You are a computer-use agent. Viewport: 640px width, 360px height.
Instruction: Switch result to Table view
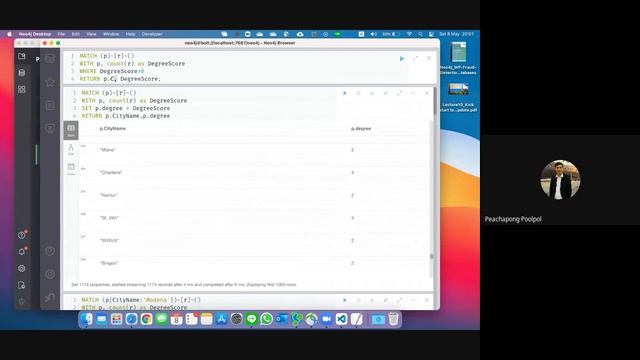pos(71,130)
